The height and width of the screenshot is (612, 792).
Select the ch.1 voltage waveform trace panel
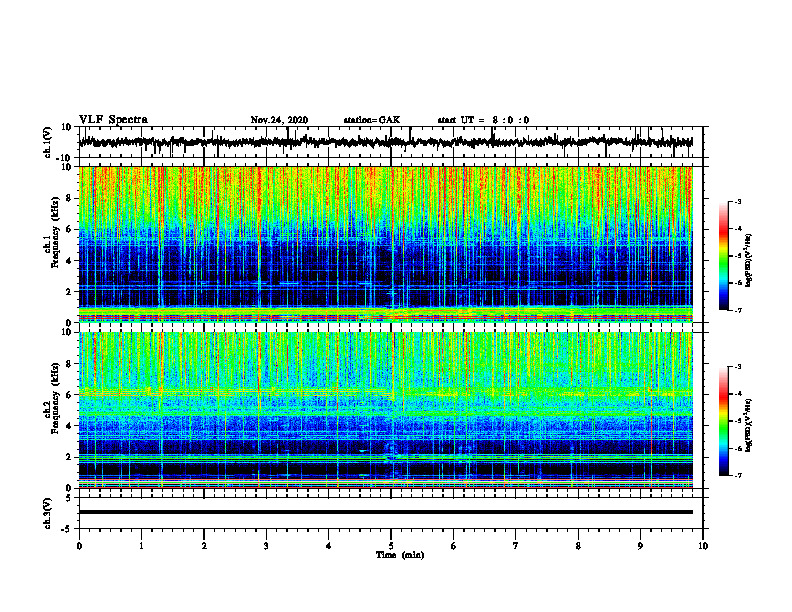[x=390, y=142]
